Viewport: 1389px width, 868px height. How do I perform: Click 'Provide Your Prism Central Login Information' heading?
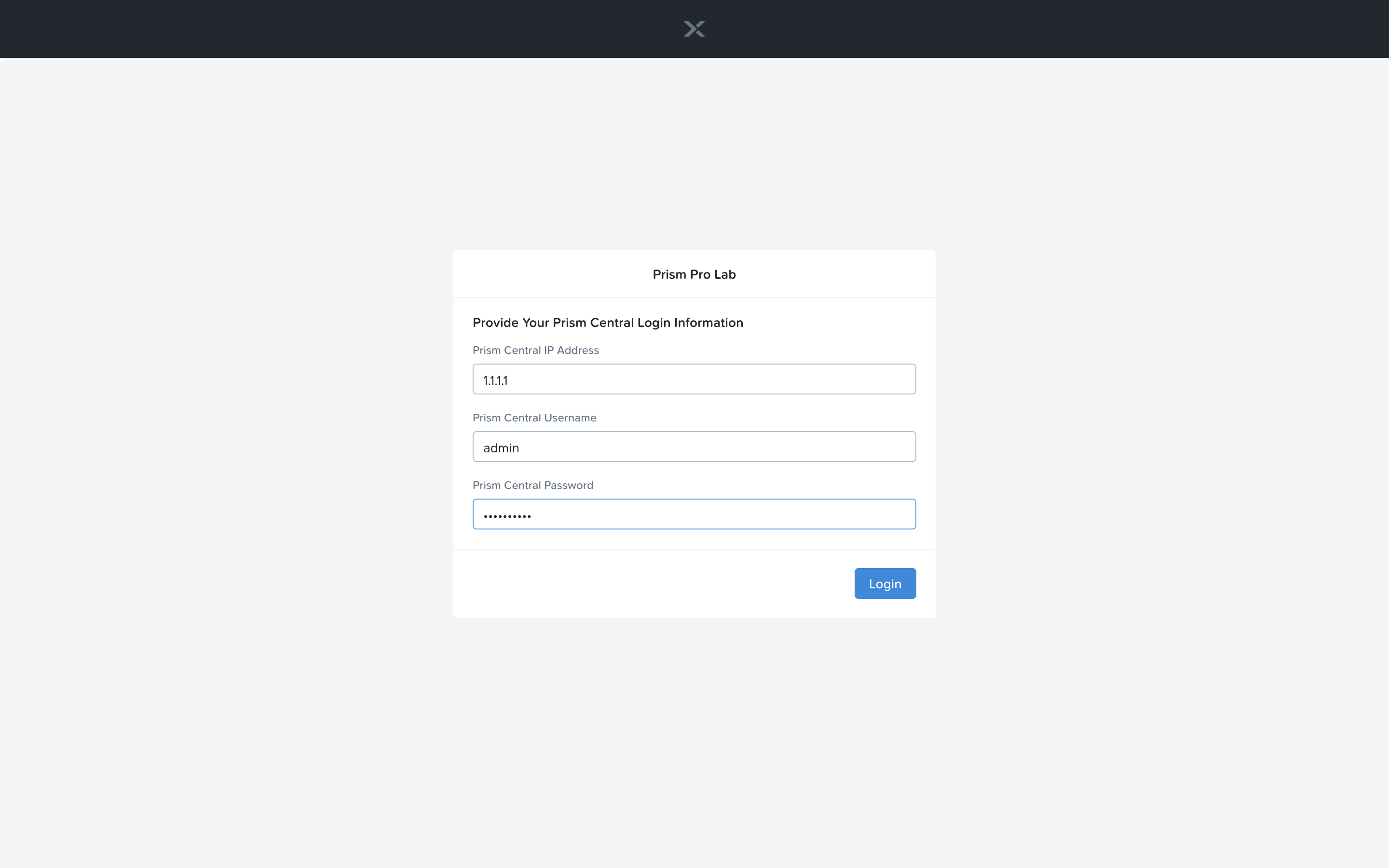click(x=608, y=323)
